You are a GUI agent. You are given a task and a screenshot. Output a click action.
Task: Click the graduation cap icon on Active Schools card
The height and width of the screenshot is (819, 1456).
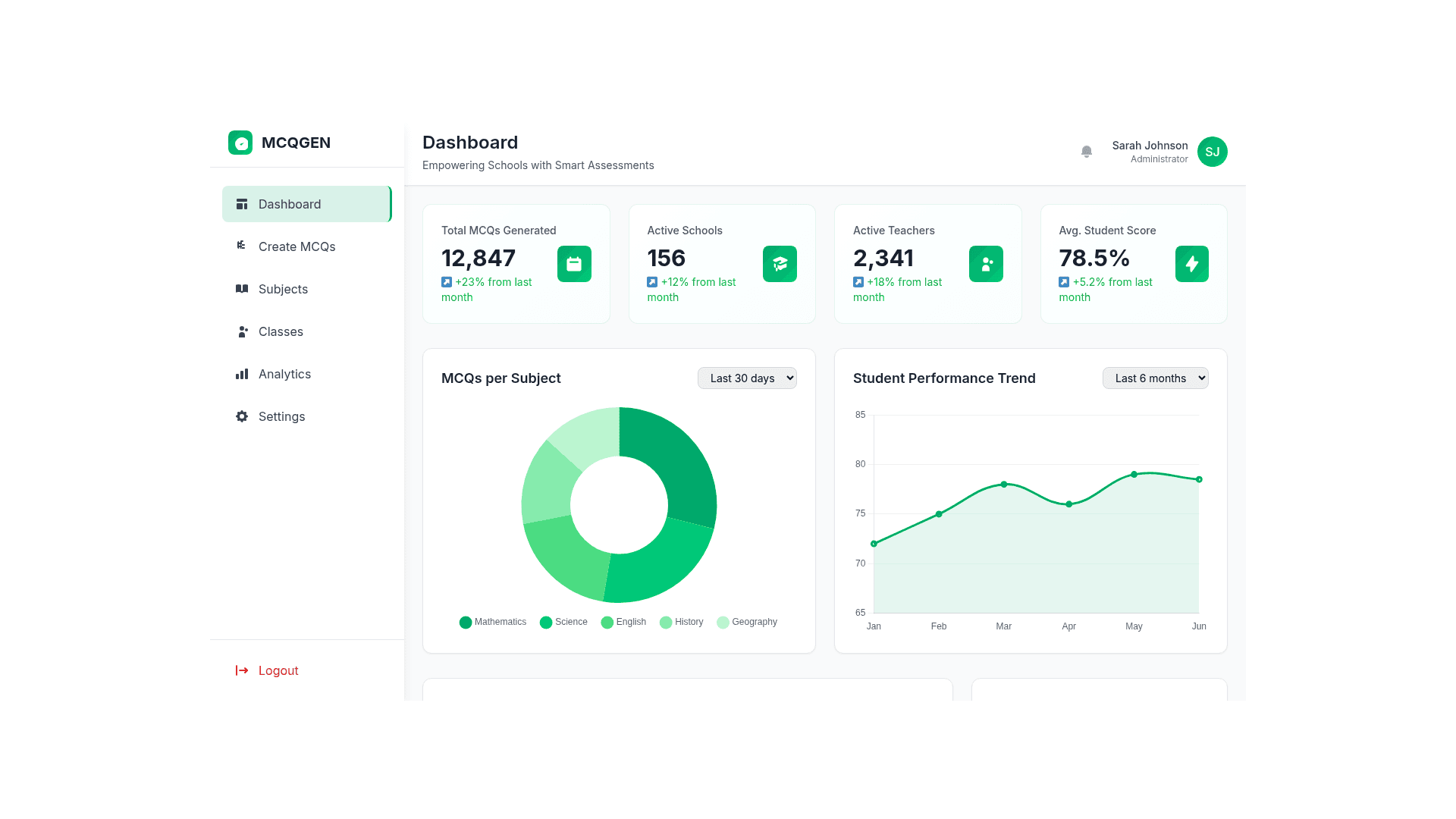point(780,264)
